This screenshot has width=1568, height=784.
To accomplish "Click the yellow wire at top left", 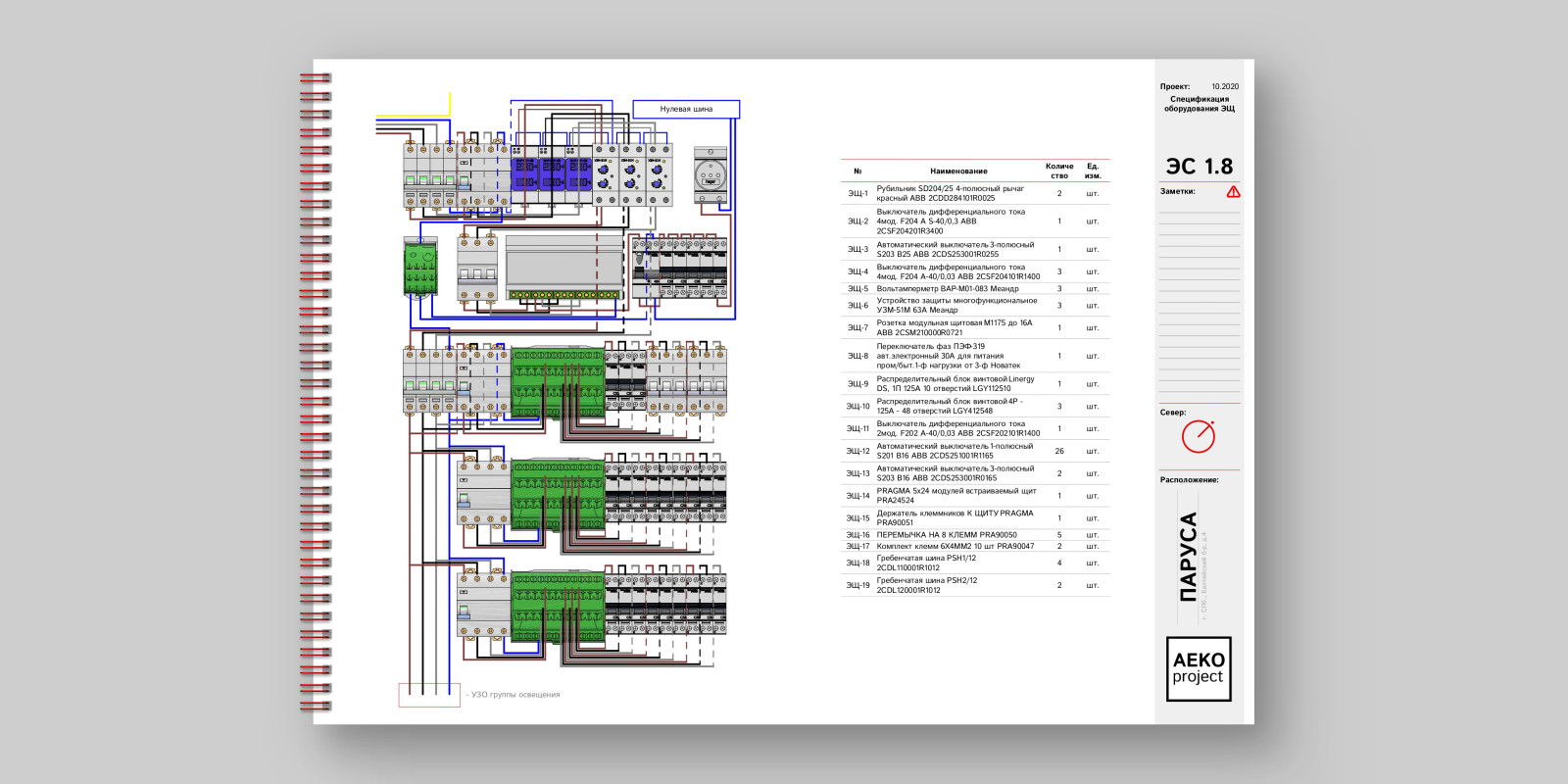I will pos(412,116).
